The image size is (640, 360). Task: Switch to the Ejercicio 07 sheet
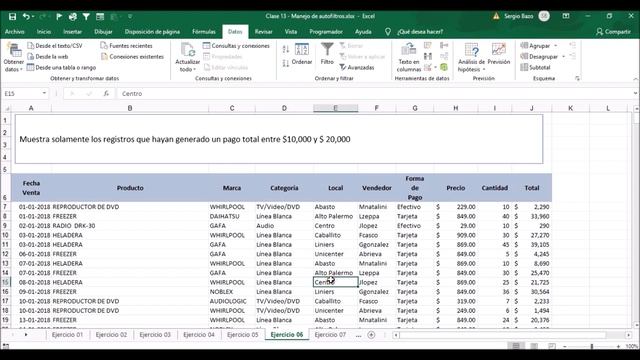330,335
